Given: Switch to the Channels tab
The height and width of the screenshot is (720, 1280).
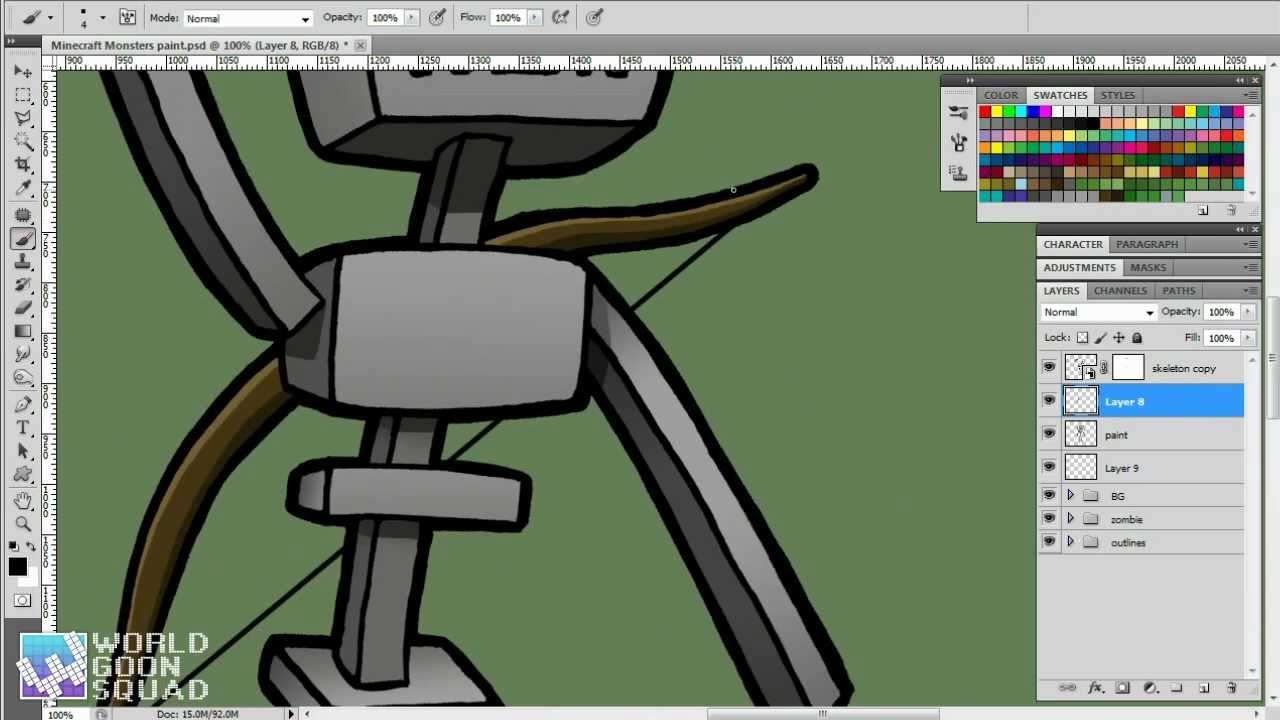Looking at the screenshot, I should [x=1120, y=290].
